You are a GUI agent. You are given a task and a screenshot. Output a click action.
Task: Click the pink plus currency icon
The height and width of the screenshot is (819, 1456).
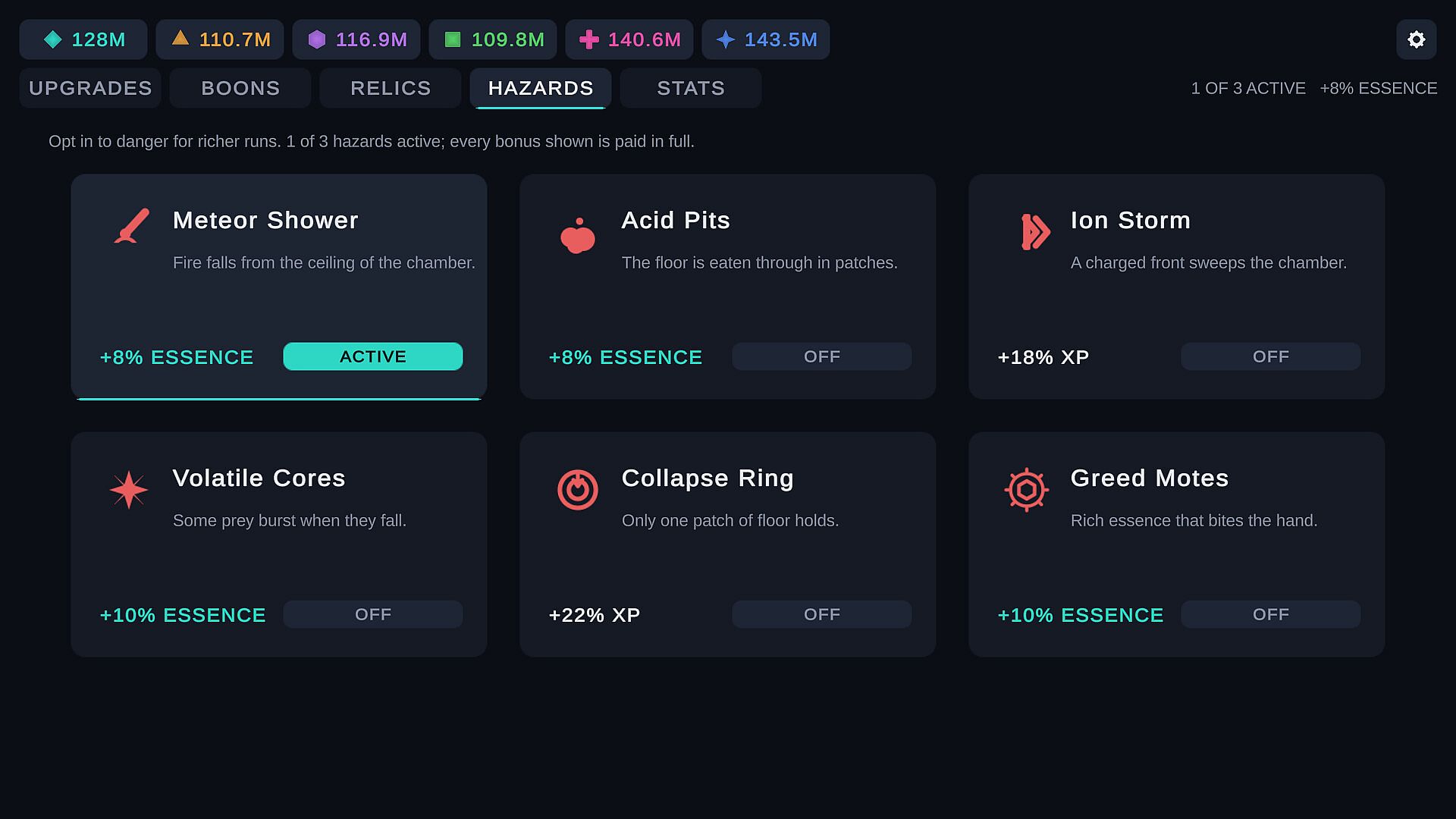click(x=589, y=39)
